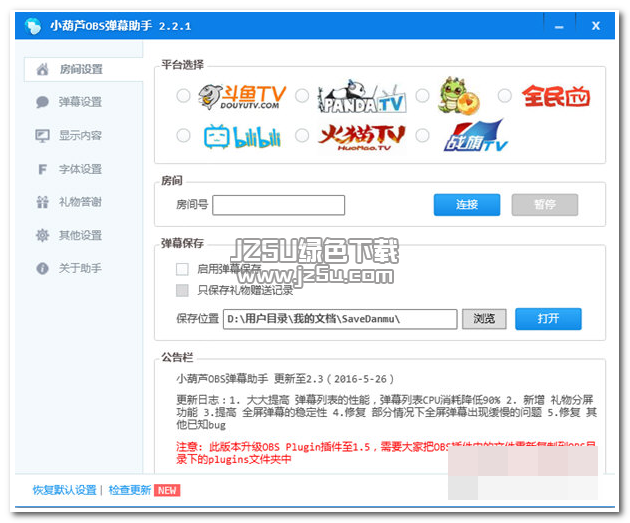
Task: Click the 检查更新 link
Action: click(130, 490)
